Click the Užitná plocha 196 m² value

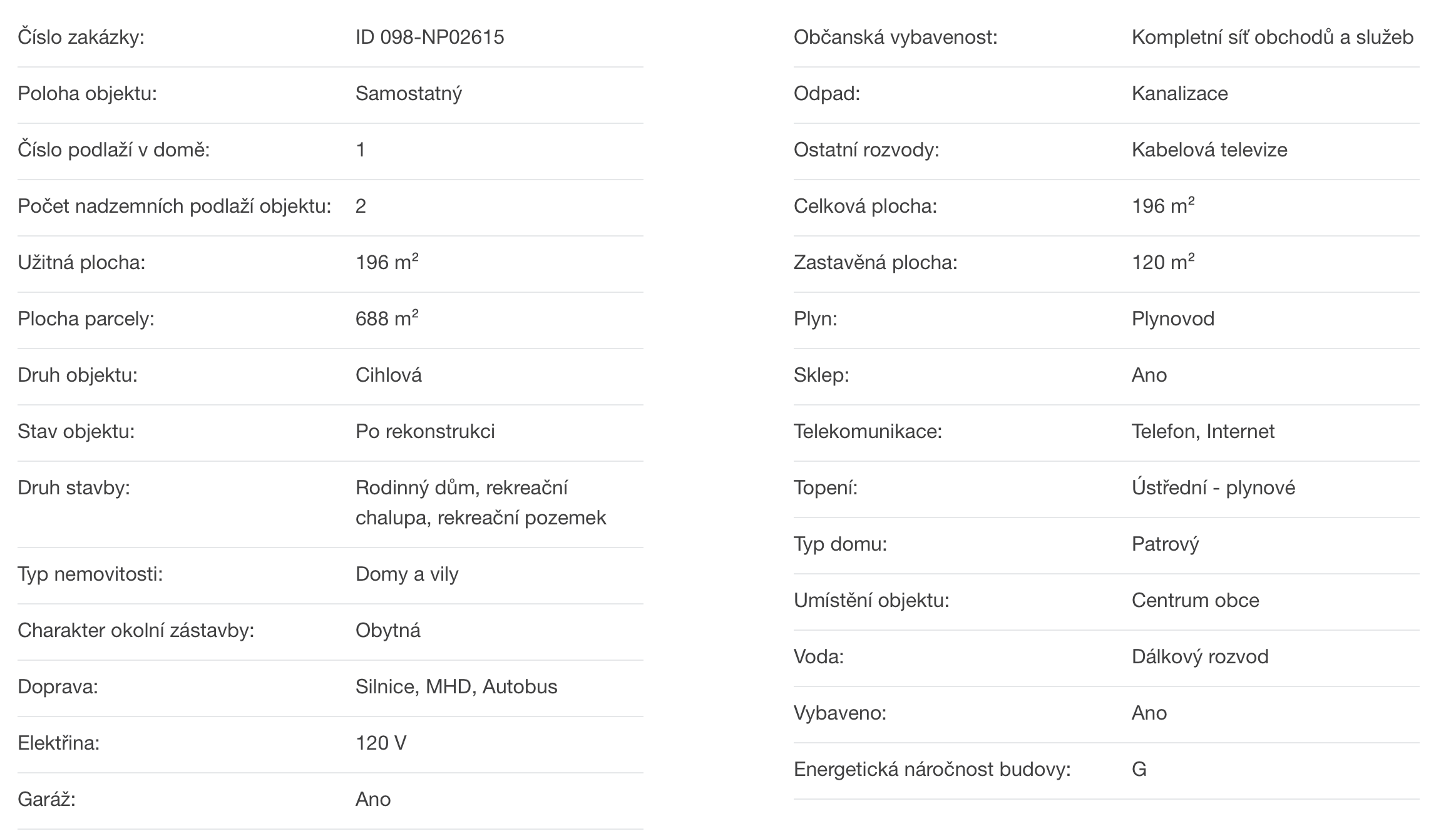pos(387,262)
